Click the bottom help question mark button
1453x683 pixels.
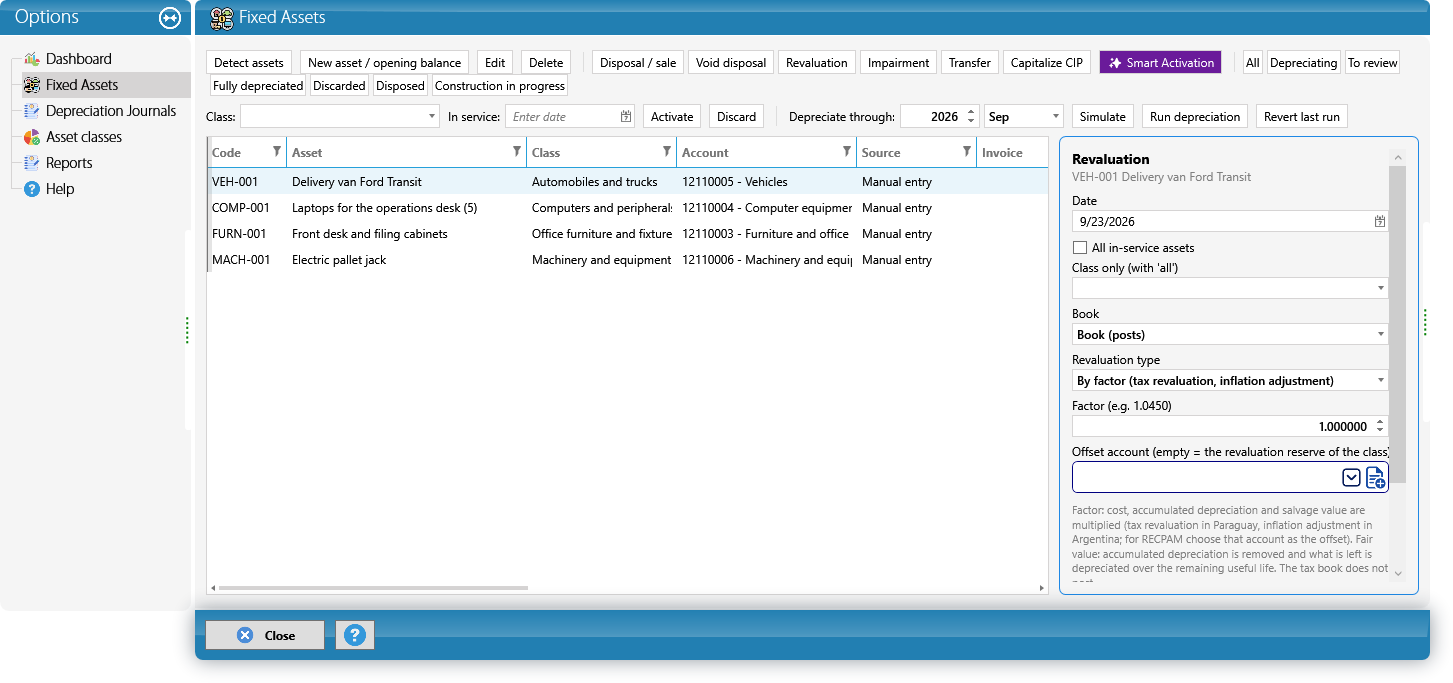[x=355, y=635]
